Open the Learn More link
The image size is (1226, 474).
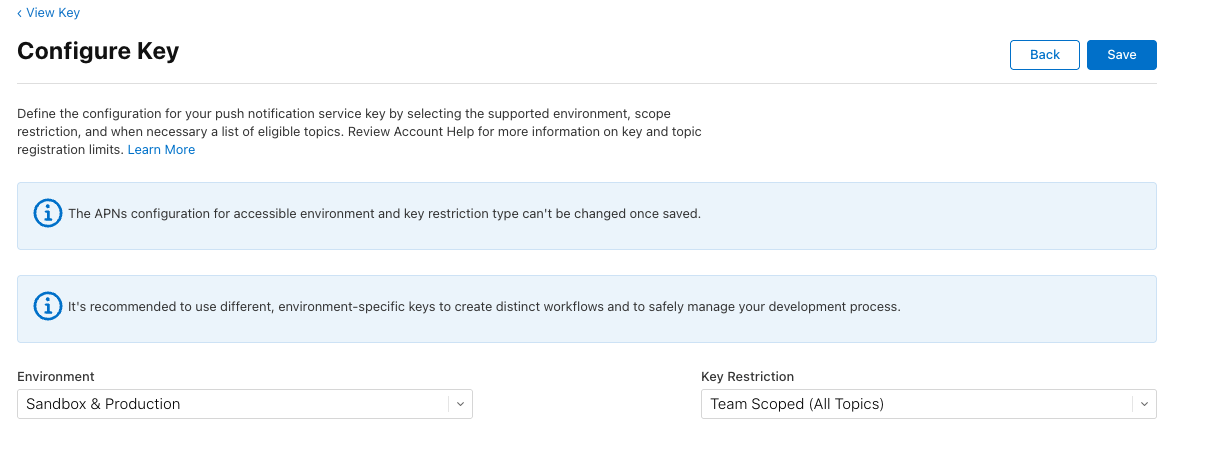click(x=161, y=150)
